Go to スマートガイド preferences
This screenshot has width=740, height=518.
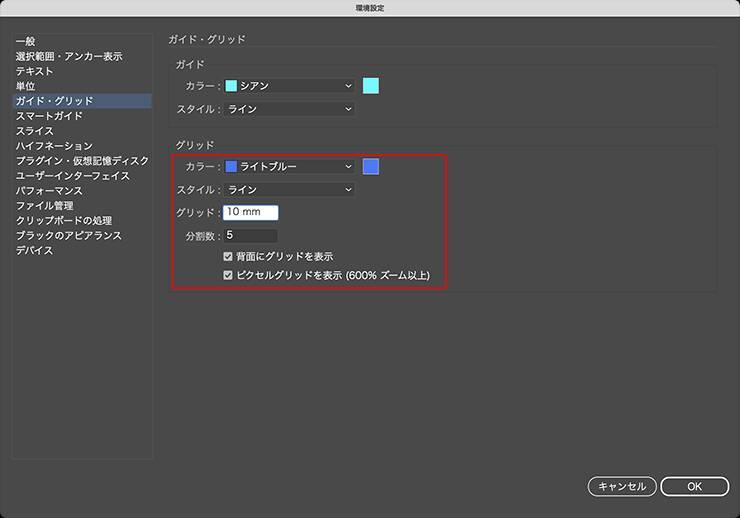coord(49,117)
